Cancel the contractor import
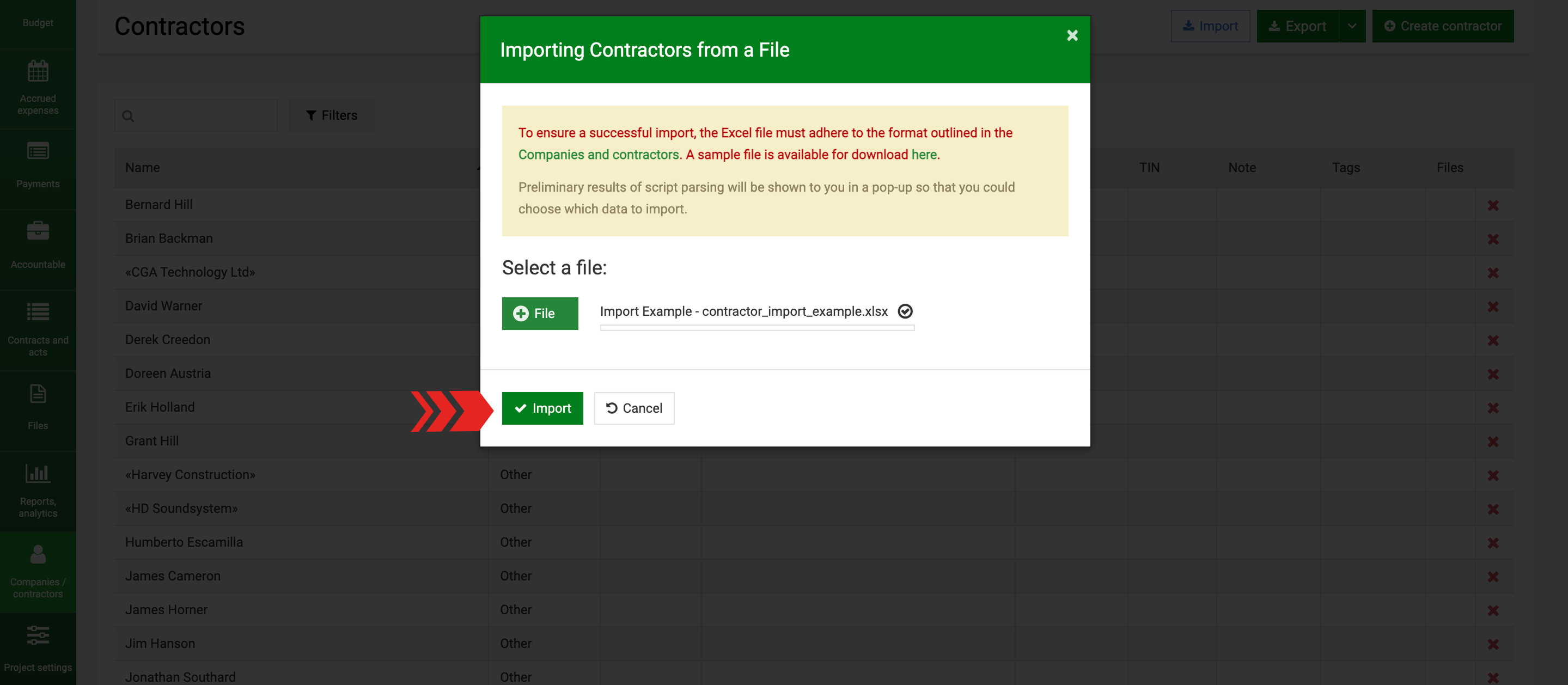 pos(633,408)
